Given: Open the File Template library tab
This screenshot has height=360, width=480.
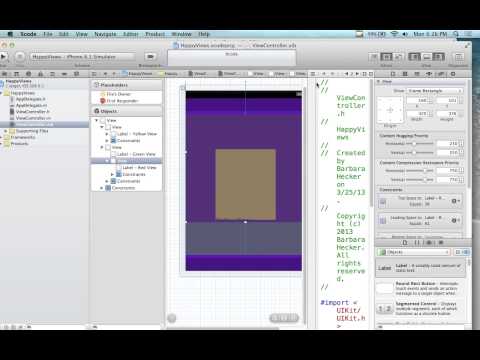Looking at the screenshot, I should 405,243.
